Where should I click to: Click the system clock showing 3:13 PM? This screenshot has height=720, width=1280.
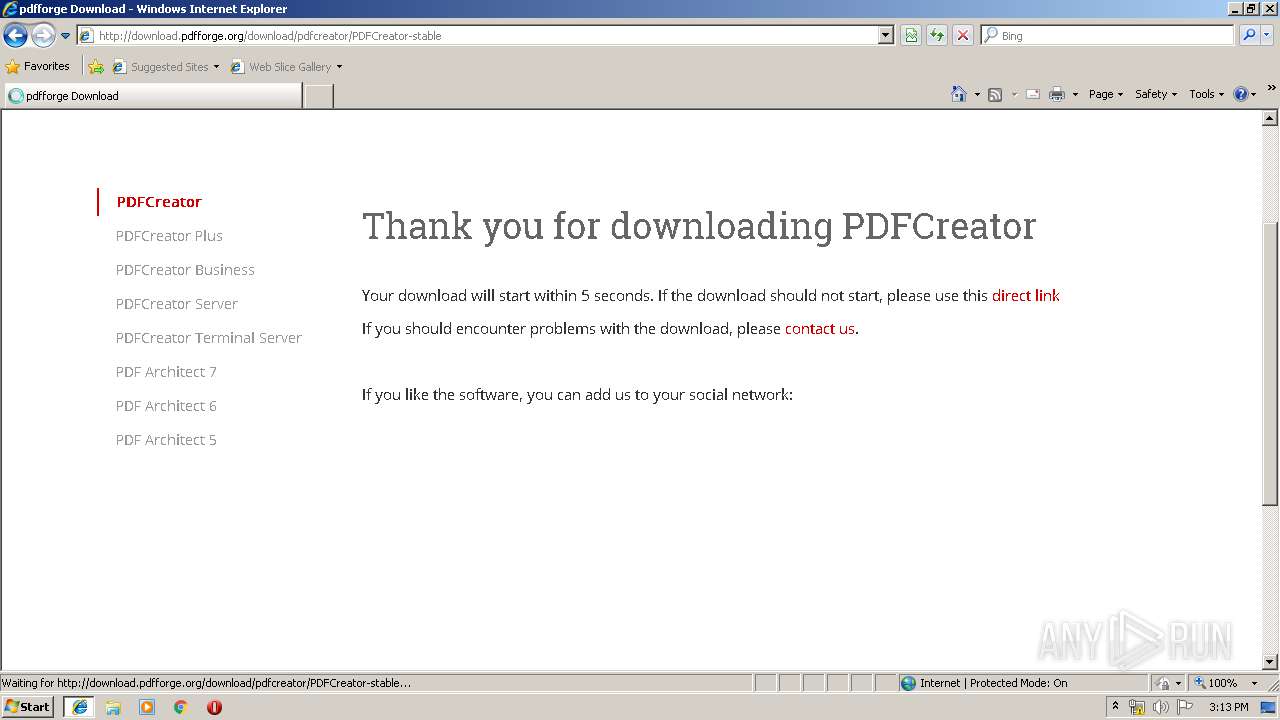click(x=1228, y=707)
